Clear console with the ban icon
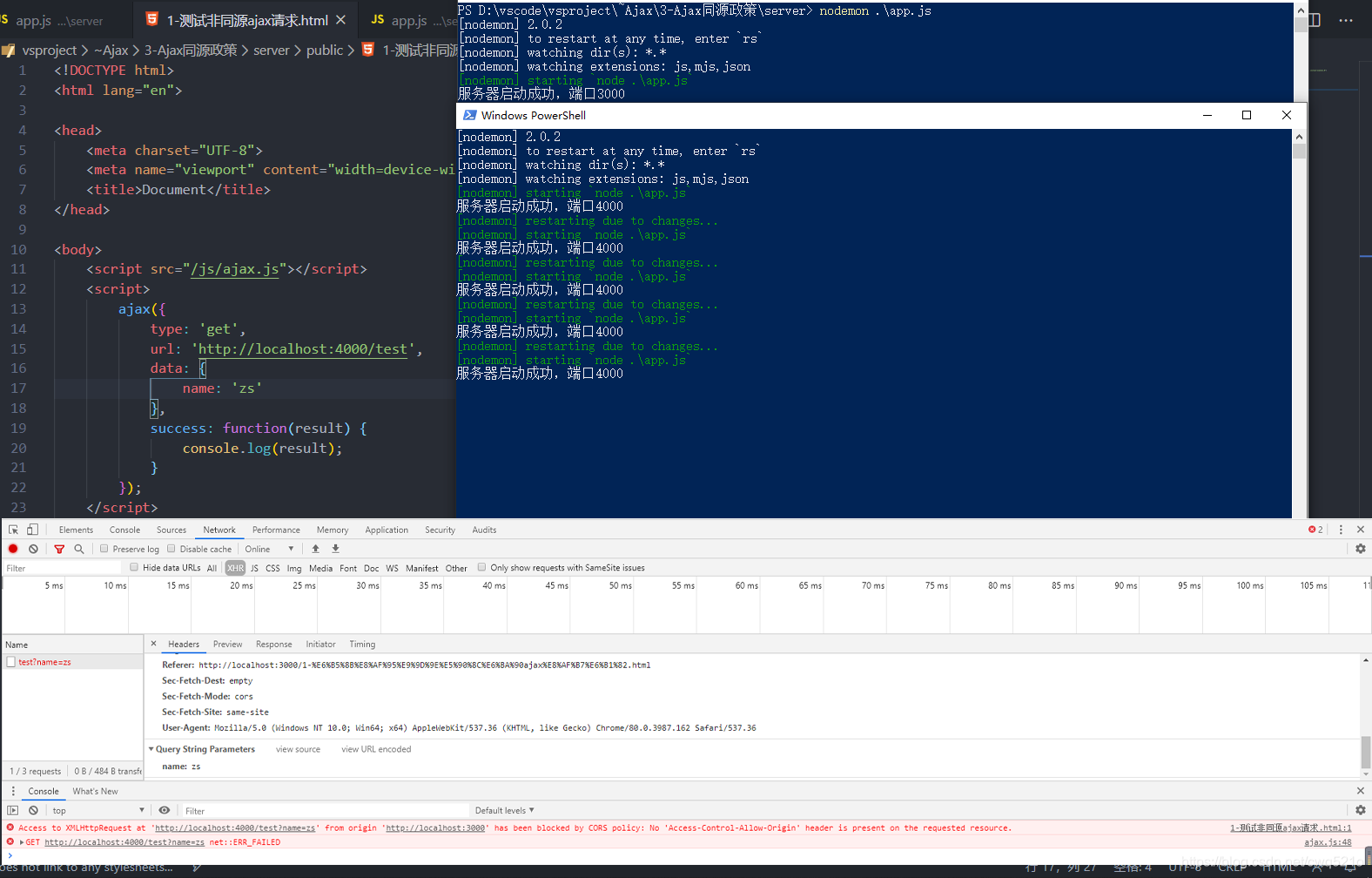The height and width of the screenshot is (878, 1372). pyautogui.click(x=33, y=810)
